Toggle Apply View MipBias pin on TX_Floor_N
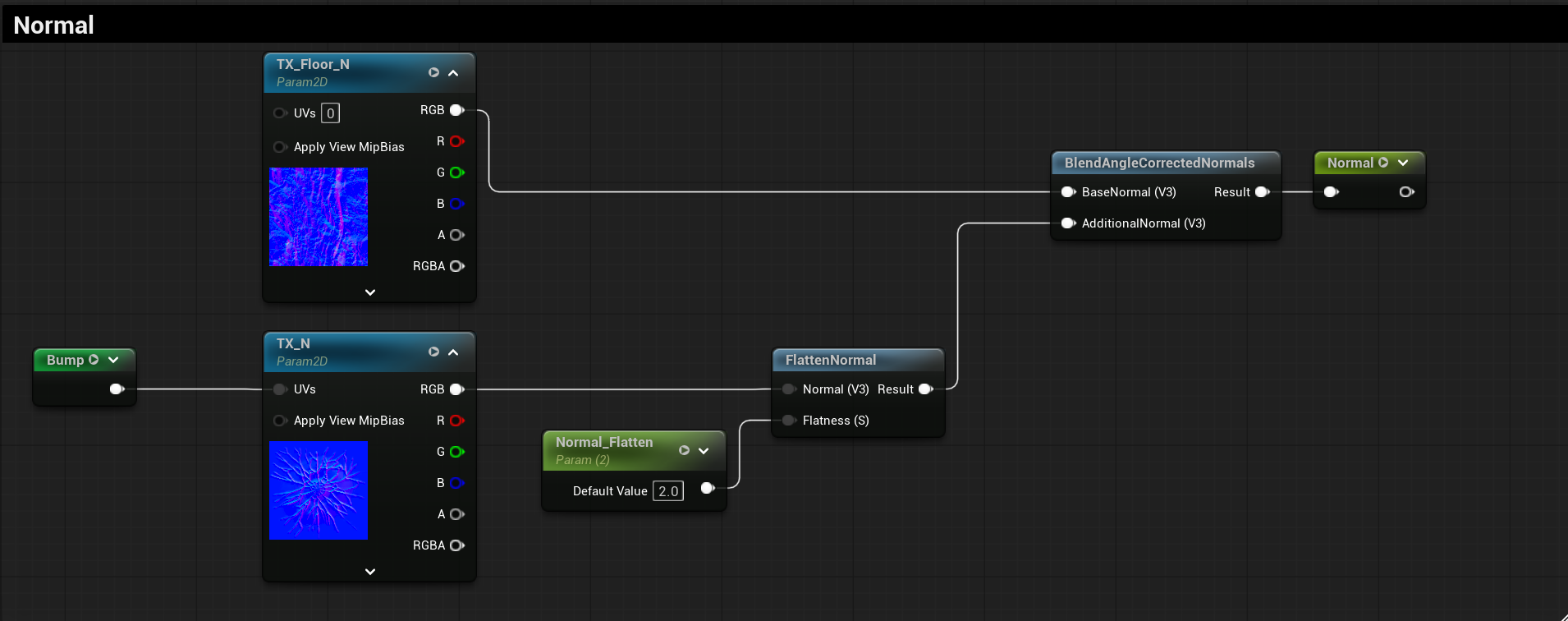 click(280, 147)
